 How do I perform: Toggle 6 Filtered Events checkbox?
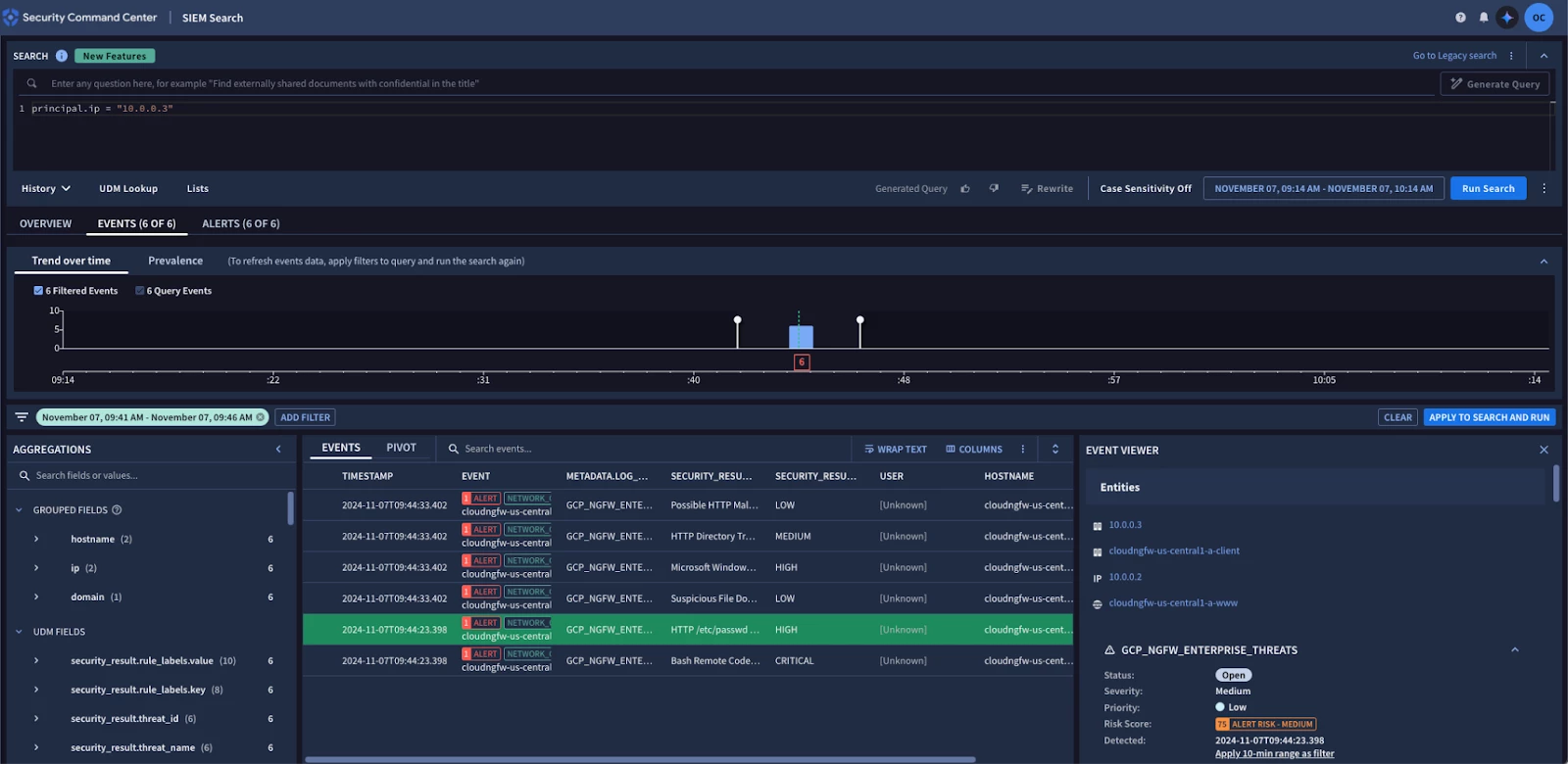[38, 291]
